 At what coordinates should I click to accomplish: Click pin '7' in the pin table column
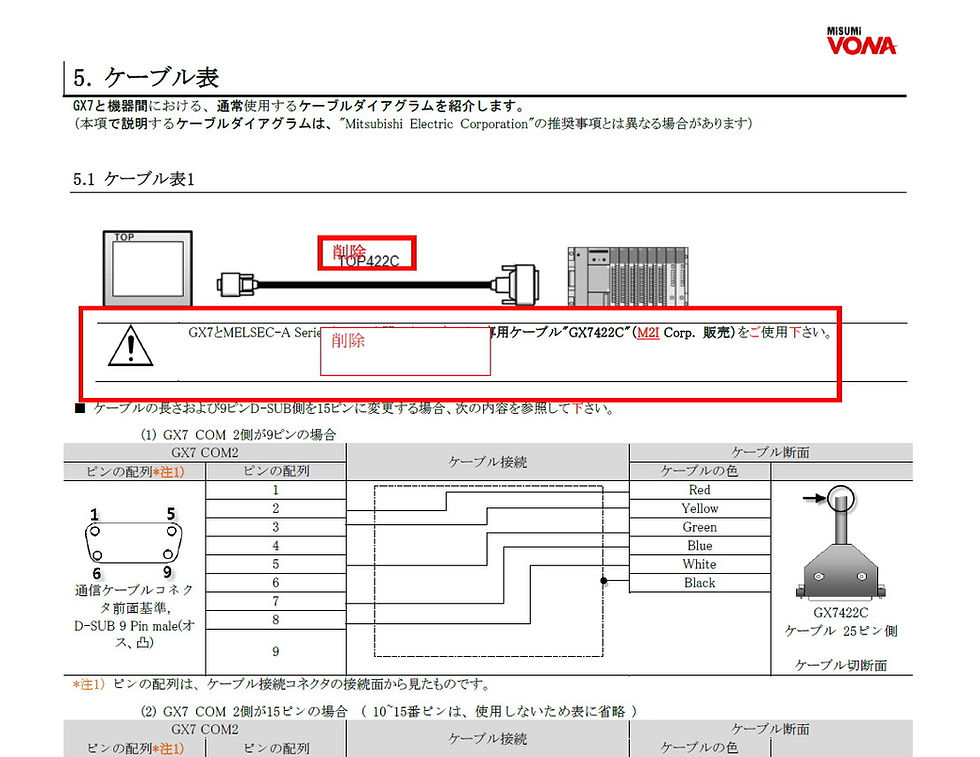point(276,601)
